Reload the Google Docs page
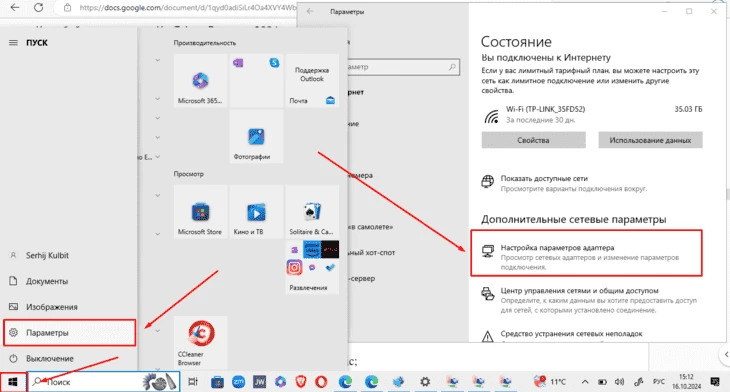The height and width of the screenshot is (392, 730). pos(39,7)
